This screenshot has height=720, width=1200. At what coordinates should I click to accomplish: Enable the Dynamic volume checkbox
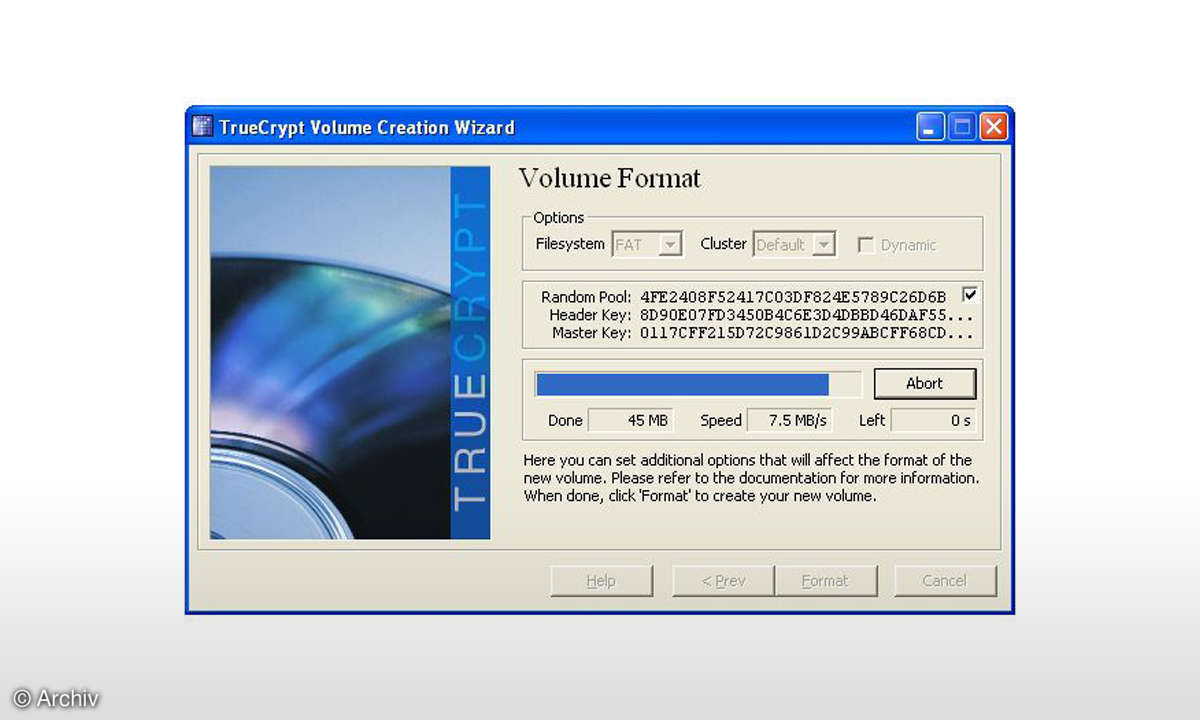866,245
